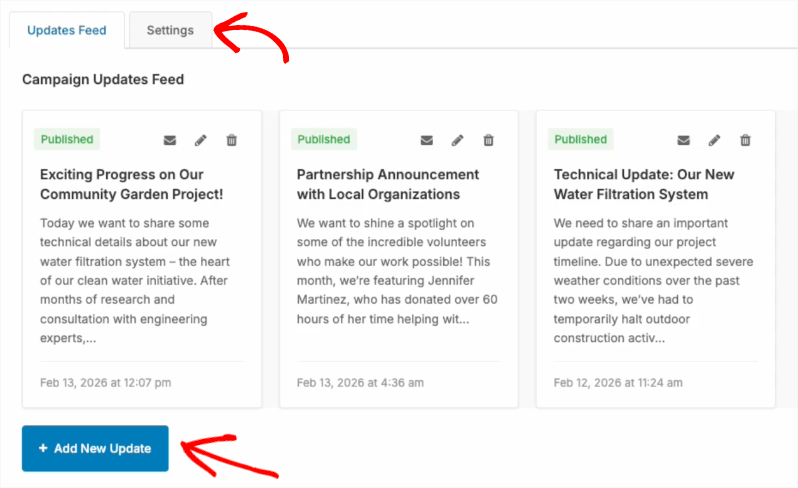
Task: Delete the Water Filtration System update
Action: pyautogui.click(x=746, y=140)
